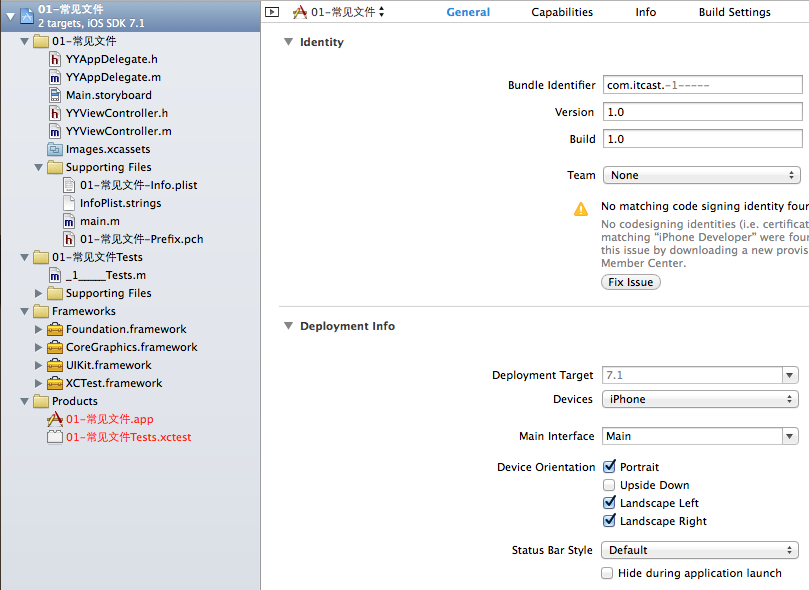Click the 01-常见文件.app product icon
The image size is (809, 590).
[55, 419]
